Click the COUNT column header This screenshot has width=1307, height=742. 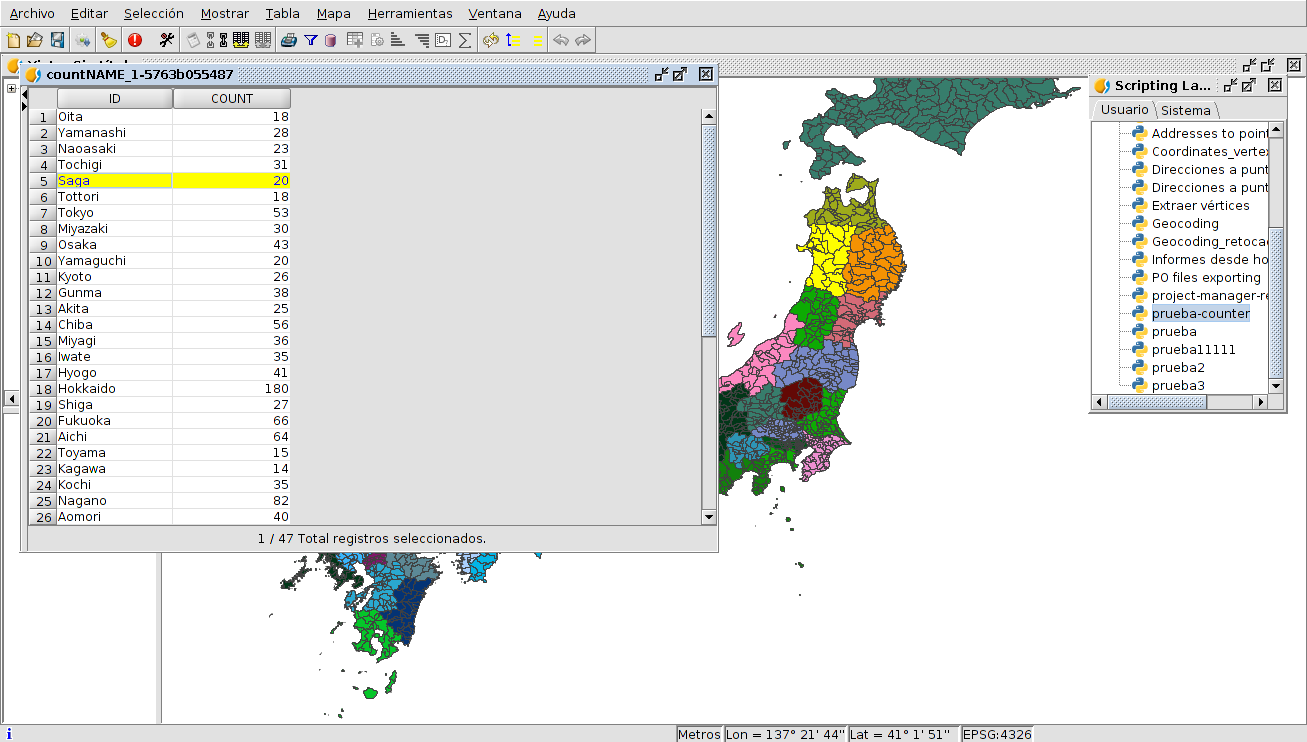pyautogui.click(x=232, y=99)
